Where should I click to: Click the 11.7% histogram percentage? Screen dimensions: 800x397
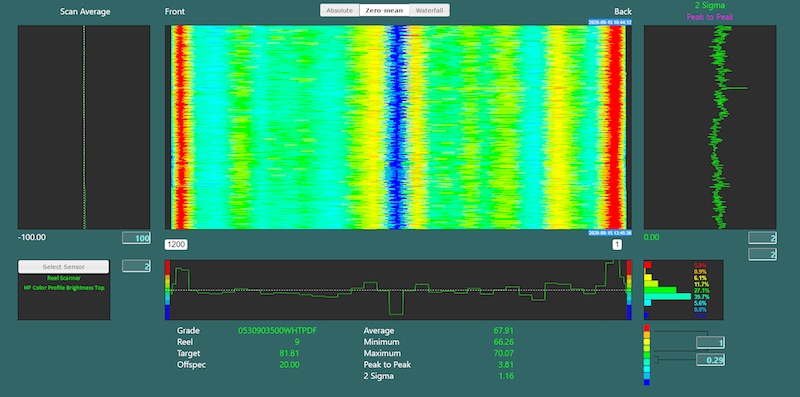coord(702,284)
